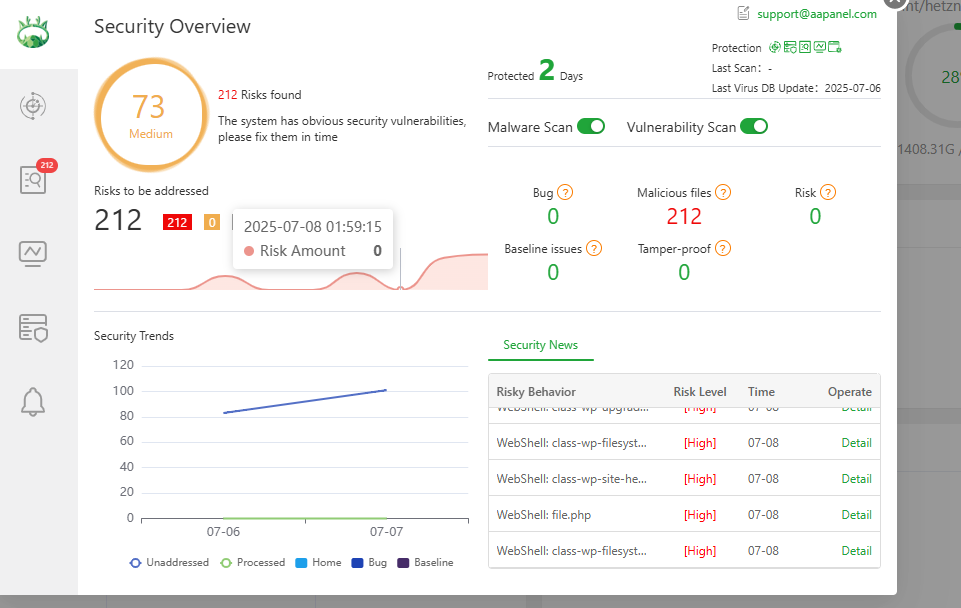Disable the Malware Scan toggle
Screen dimensions: 961x608
pyautogui.click(x=591, y=127)
